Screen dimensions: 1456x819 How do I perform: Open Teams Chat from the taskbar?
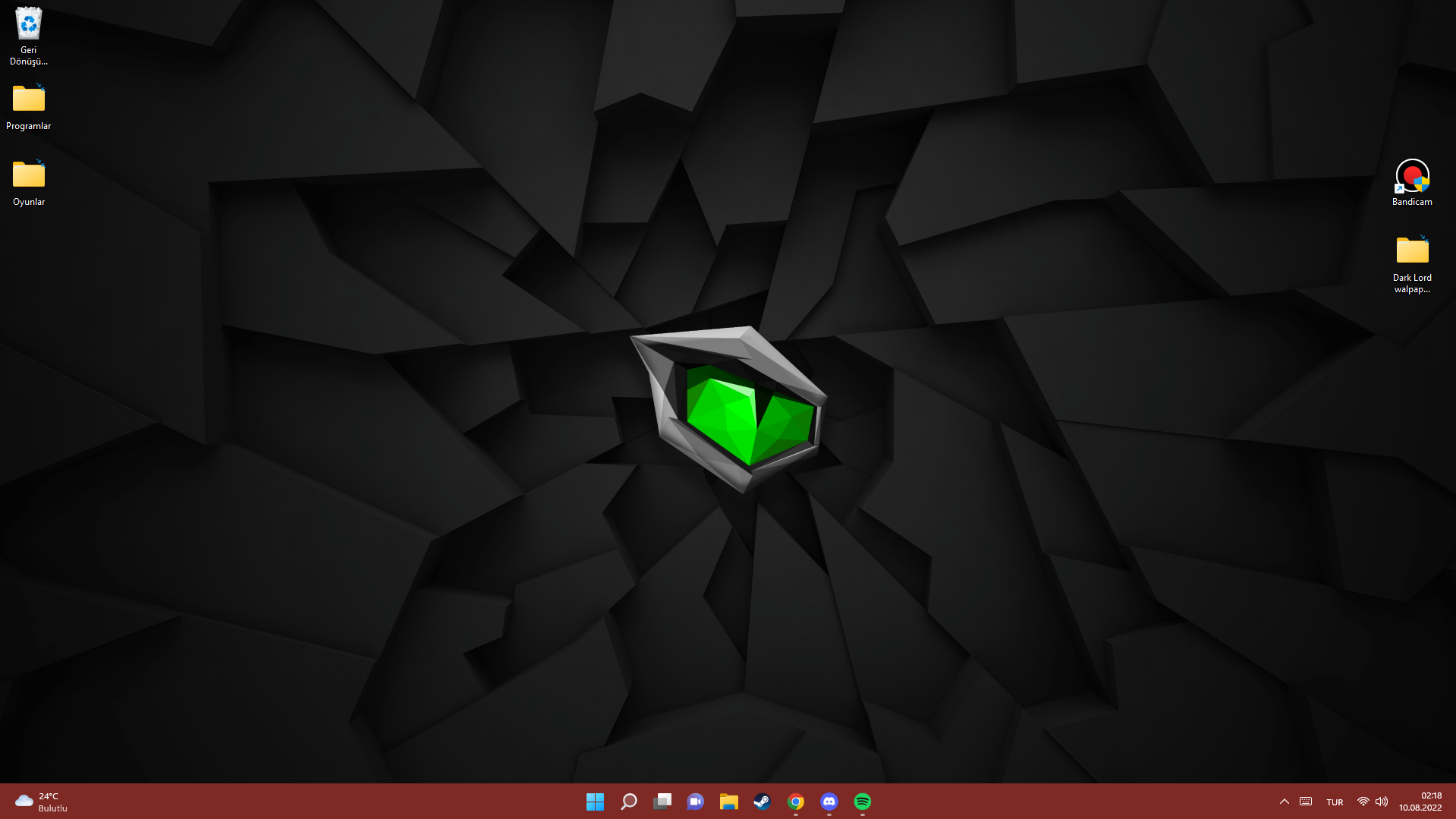pos(695,802)
